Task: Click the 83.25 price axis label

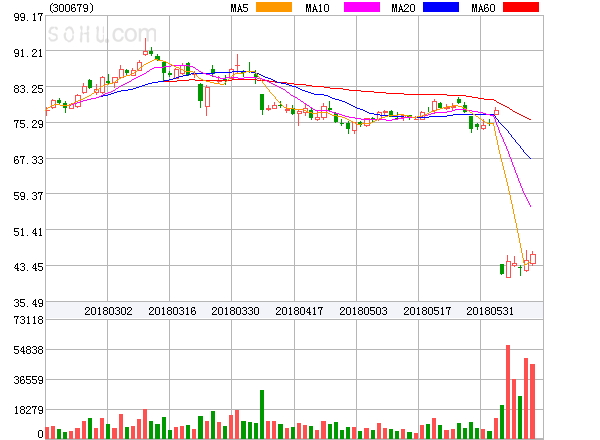Action: (28, 89)
